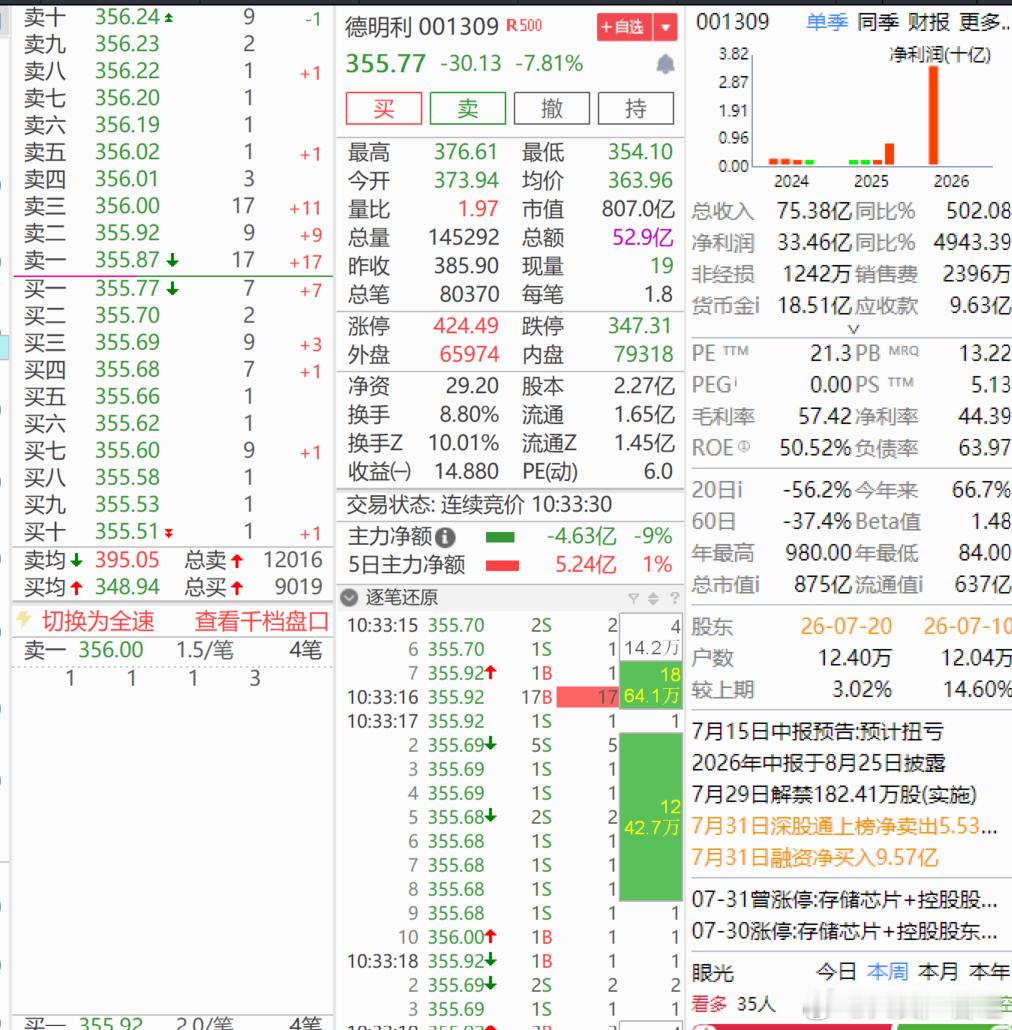Open 07-31曾涨停:存储芯片+控股股... entry
1012x1030 pixels.
(845, 899)
